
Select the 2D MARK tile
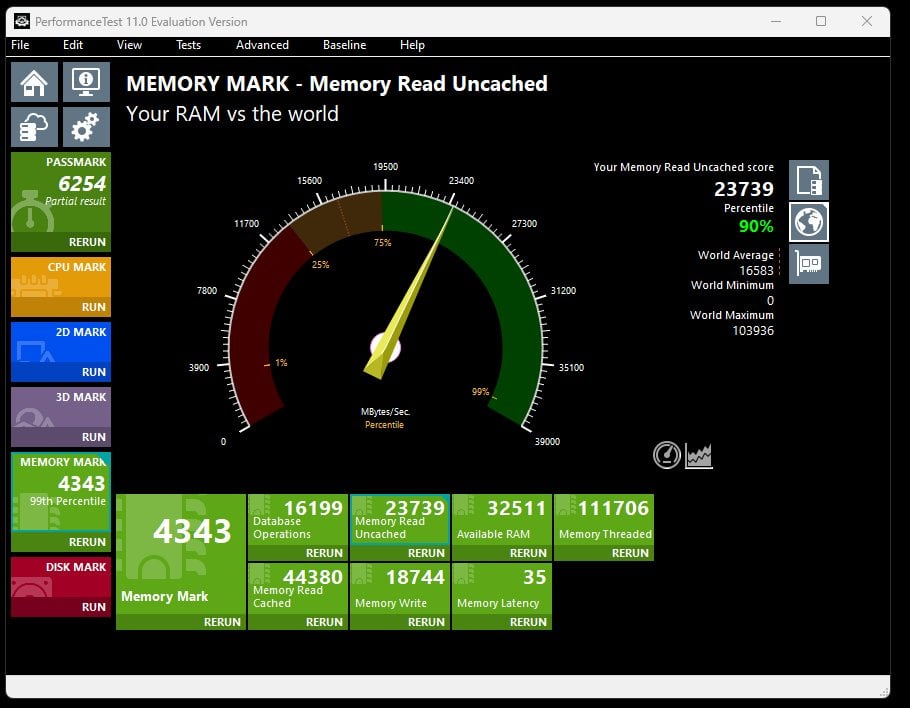61,342
